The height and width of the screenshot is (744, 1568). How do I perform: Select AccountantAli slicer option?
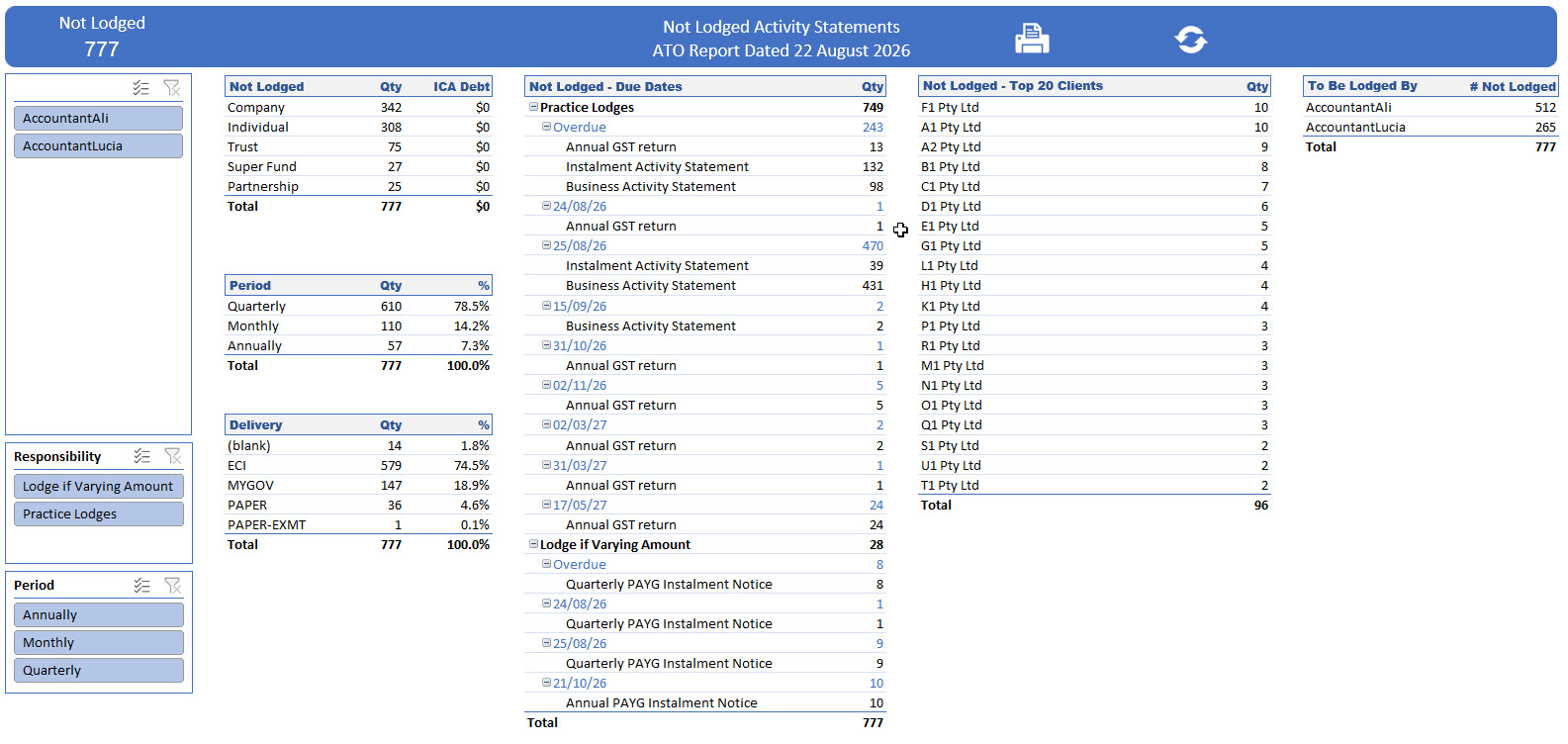[98, 118]
